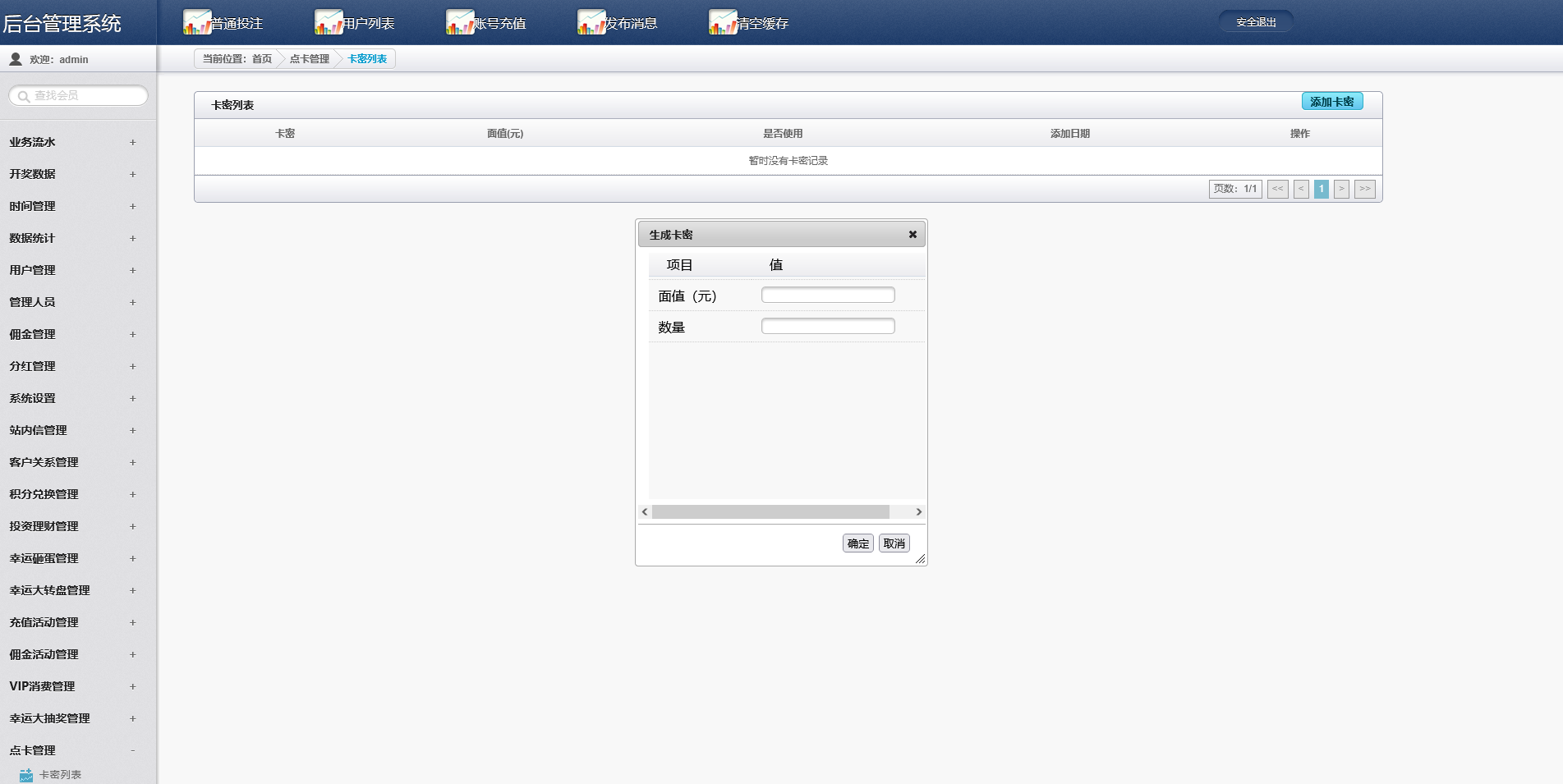Expand the 佣金活动管理 menu
The width and height of the screenshot is (1563, 784).
click(132, 654)
